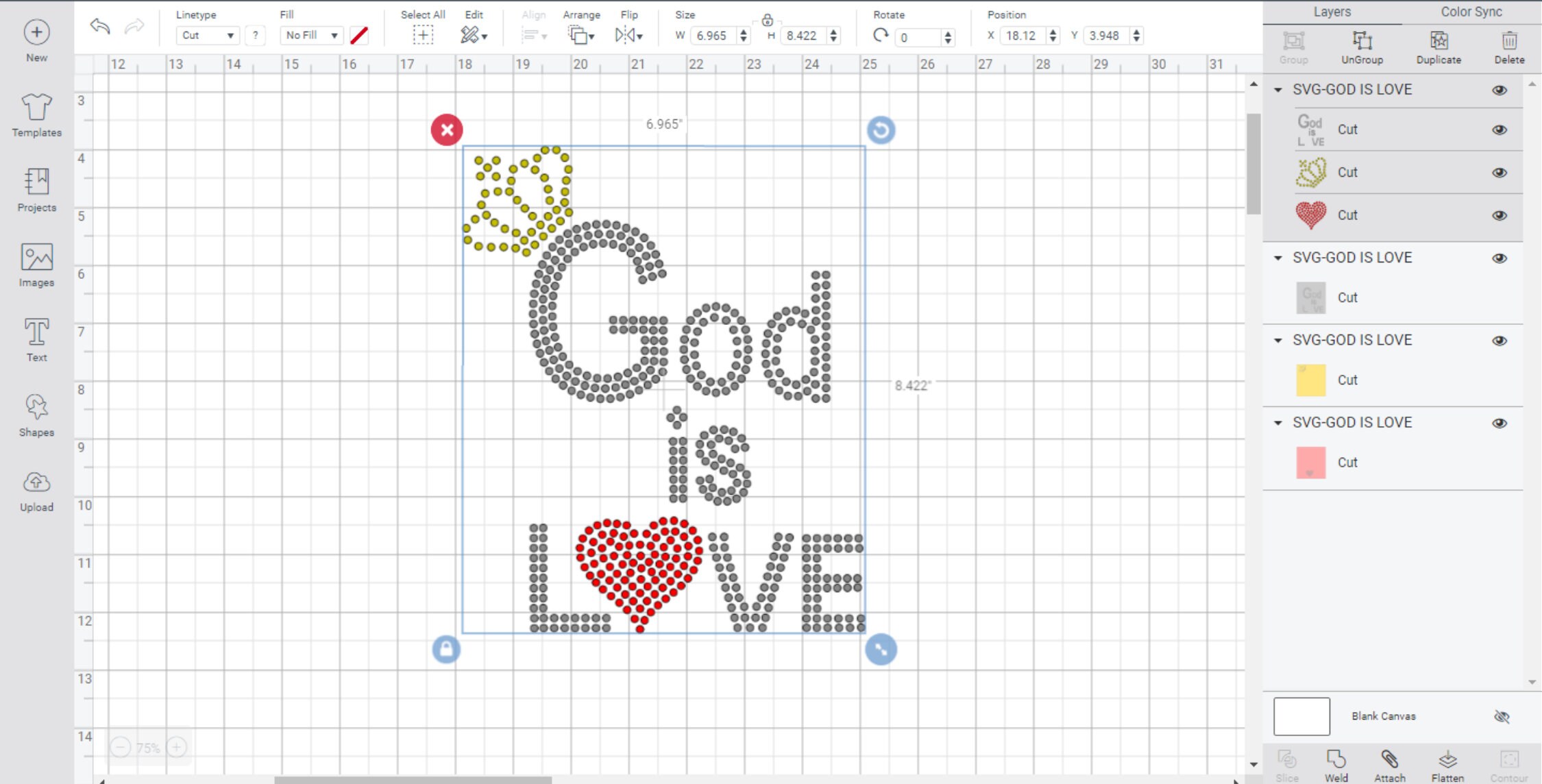
Task: Click the Attach icon
Action: click(1390, 763)
